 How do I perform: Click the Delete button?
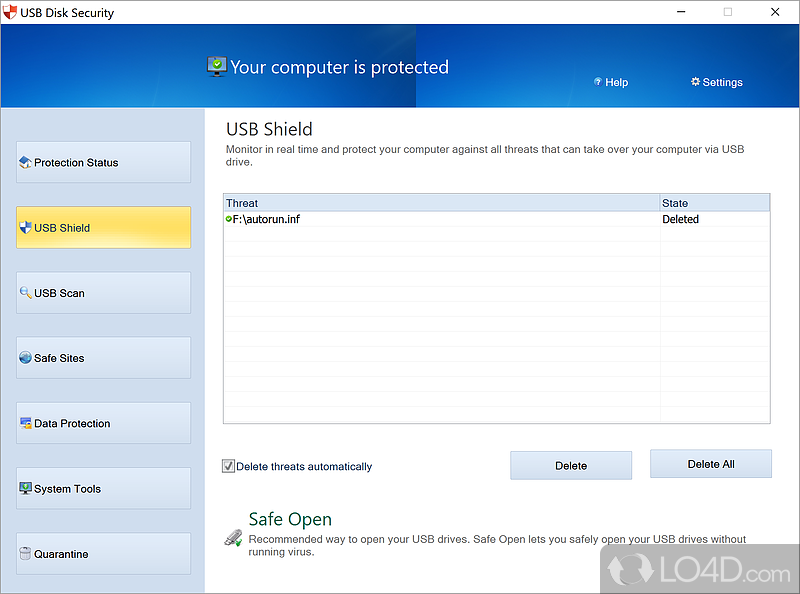coord(571,465)
